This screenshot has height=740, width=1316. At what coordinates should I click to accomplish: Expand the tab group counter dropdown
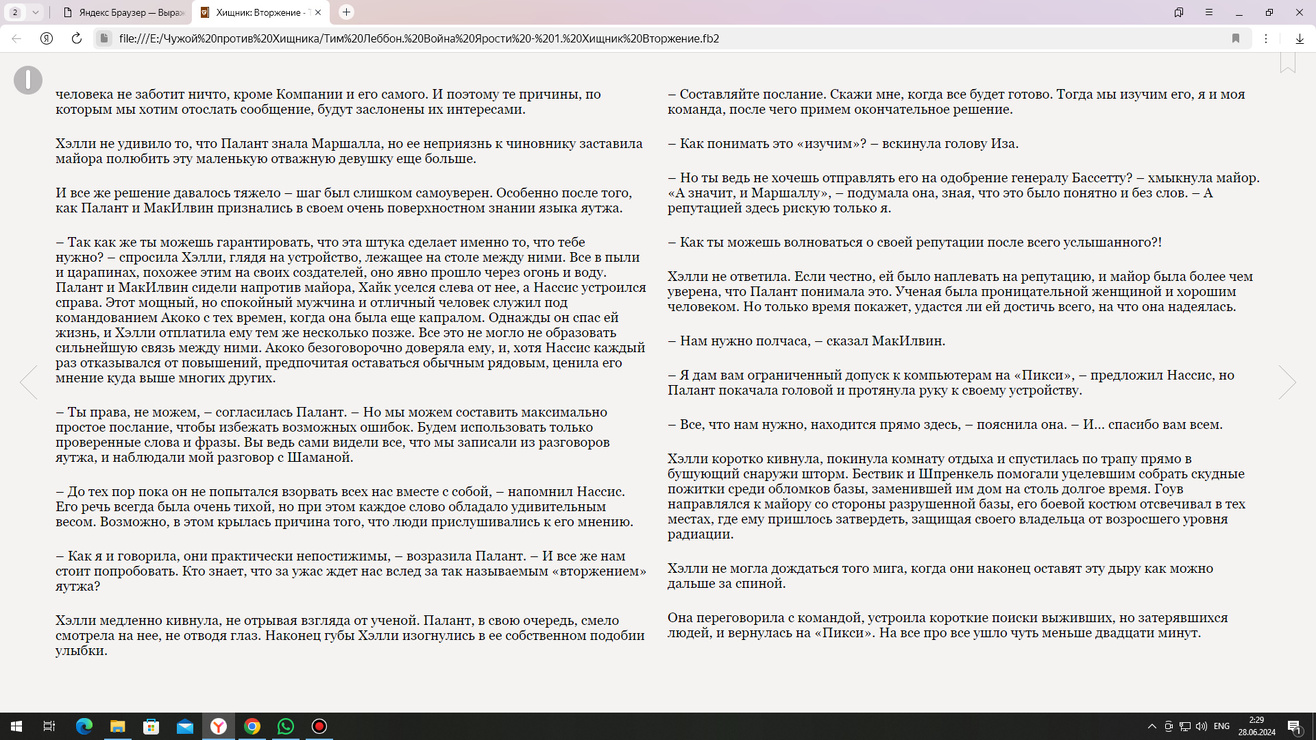click(24, 12)
